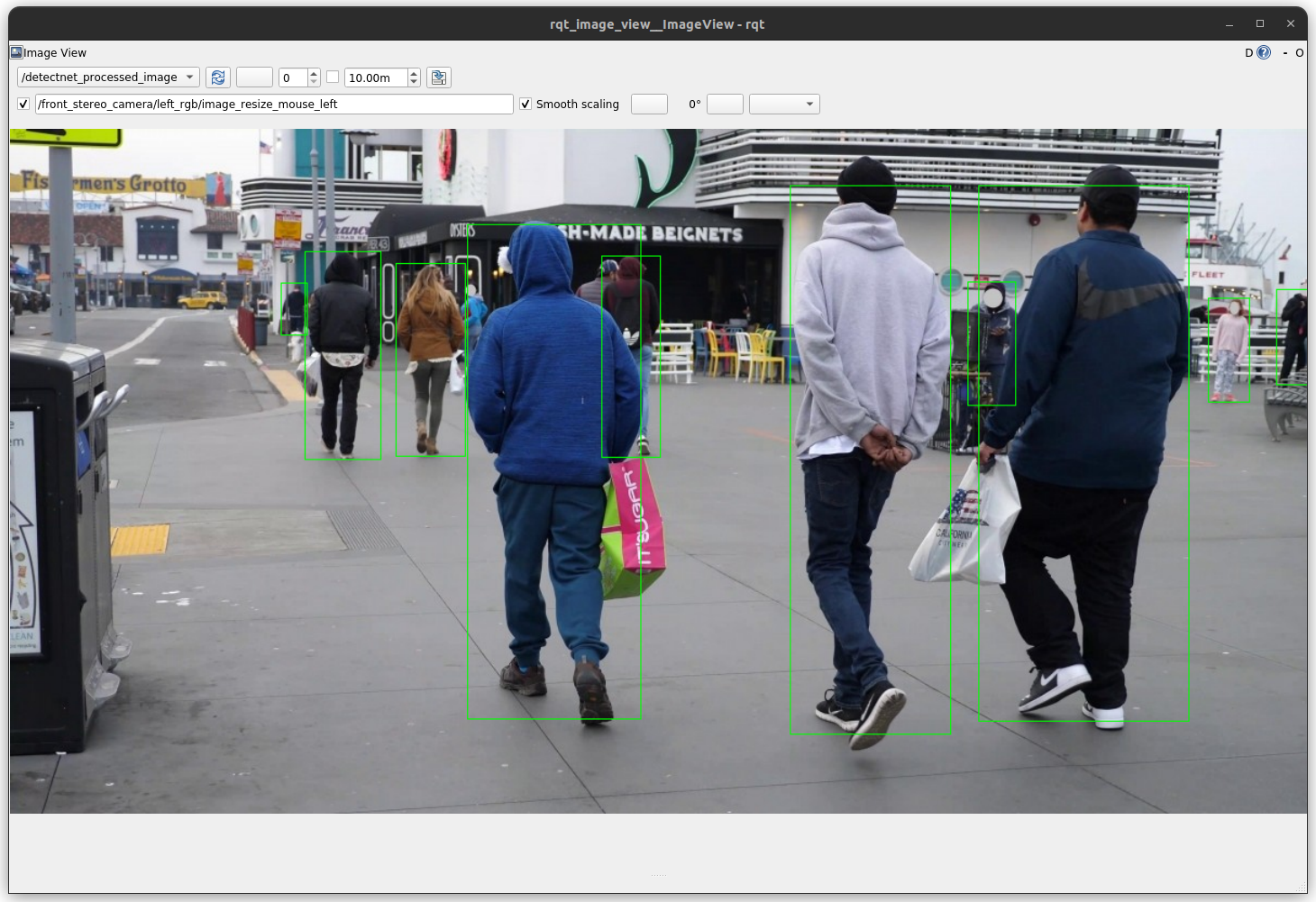
Task: Click the empty field left of the zero spinbox
Action: (254, 77)
